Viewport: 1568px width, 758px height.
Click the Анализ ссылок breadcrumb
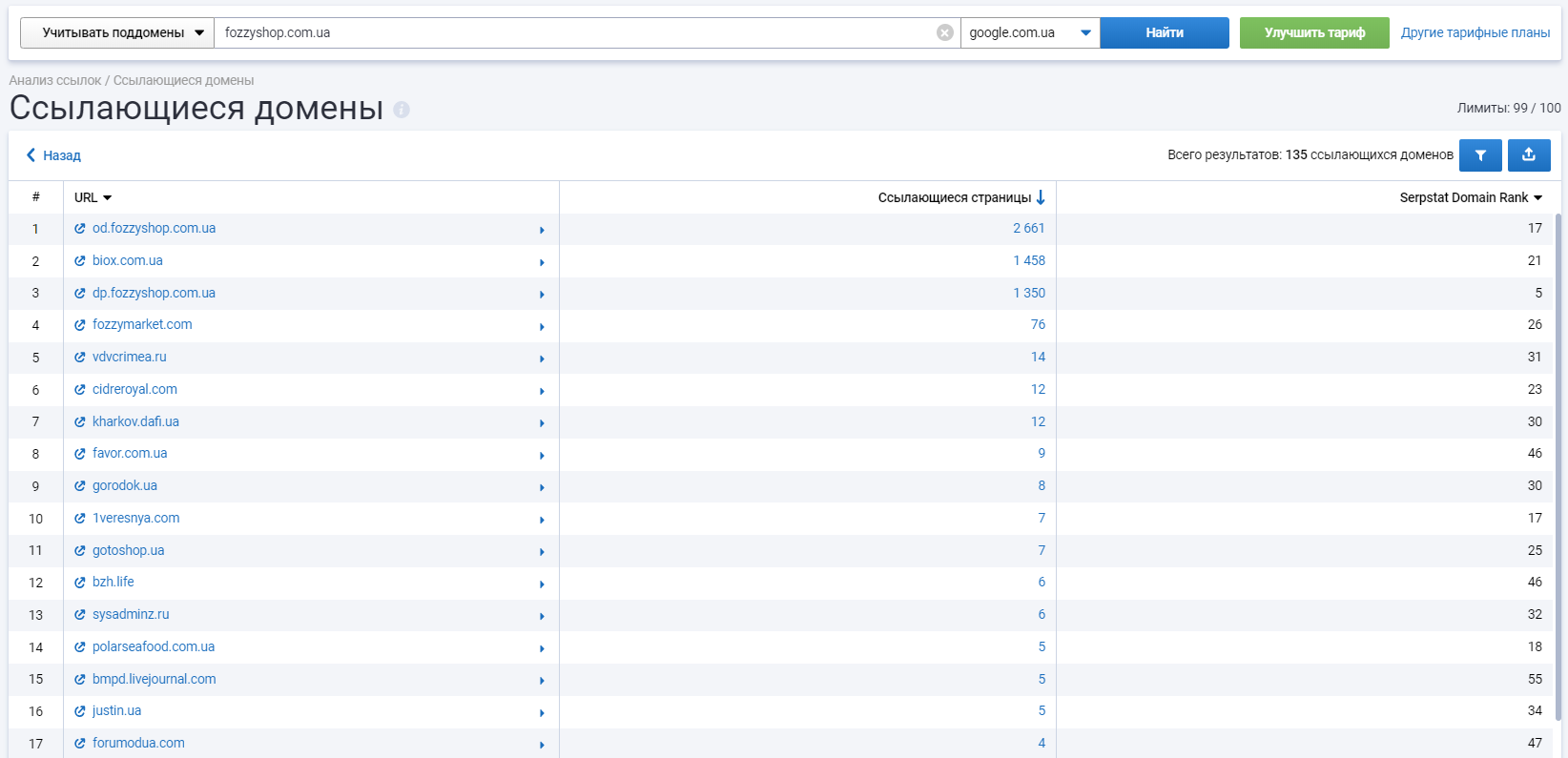coord(54,80)
